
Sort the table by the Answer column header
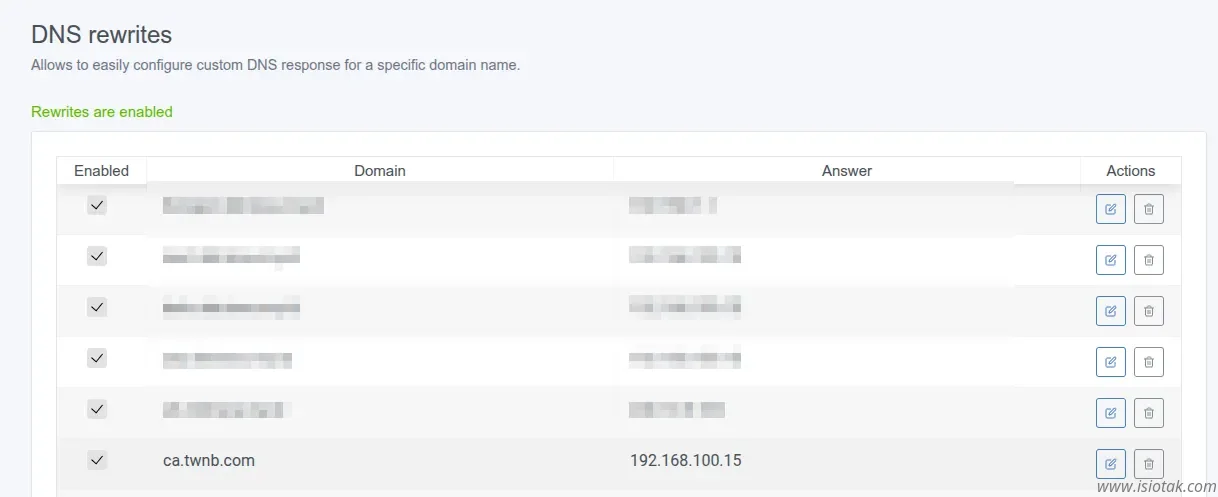847,171
